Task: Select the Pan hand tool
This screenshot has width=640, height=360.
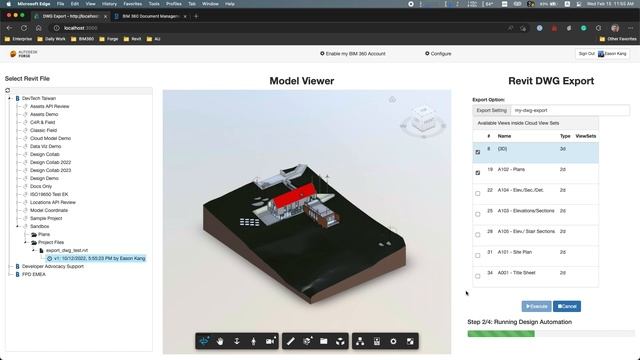Action: click(220, 341)
